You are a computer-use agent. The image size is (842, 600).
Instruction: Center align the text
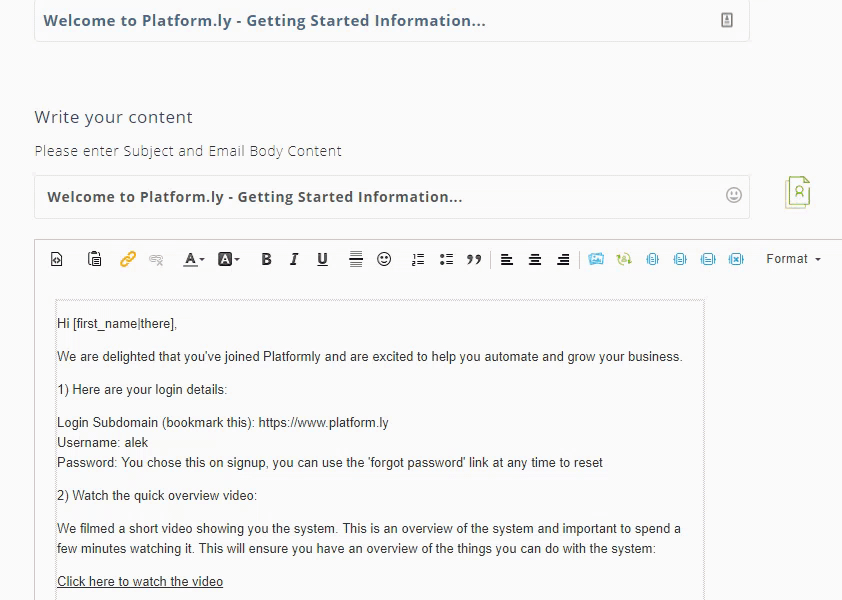[535, 260]
